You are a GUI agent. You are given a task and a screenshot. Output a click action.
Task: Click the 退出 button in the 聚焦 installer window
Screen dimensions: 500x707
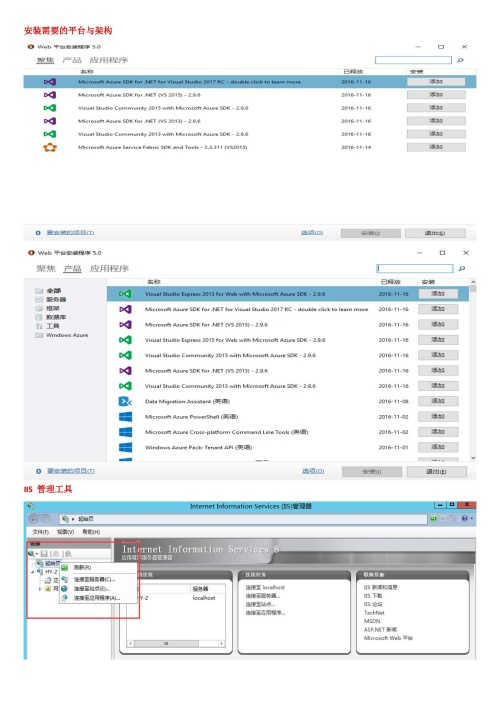pos(435,233)
